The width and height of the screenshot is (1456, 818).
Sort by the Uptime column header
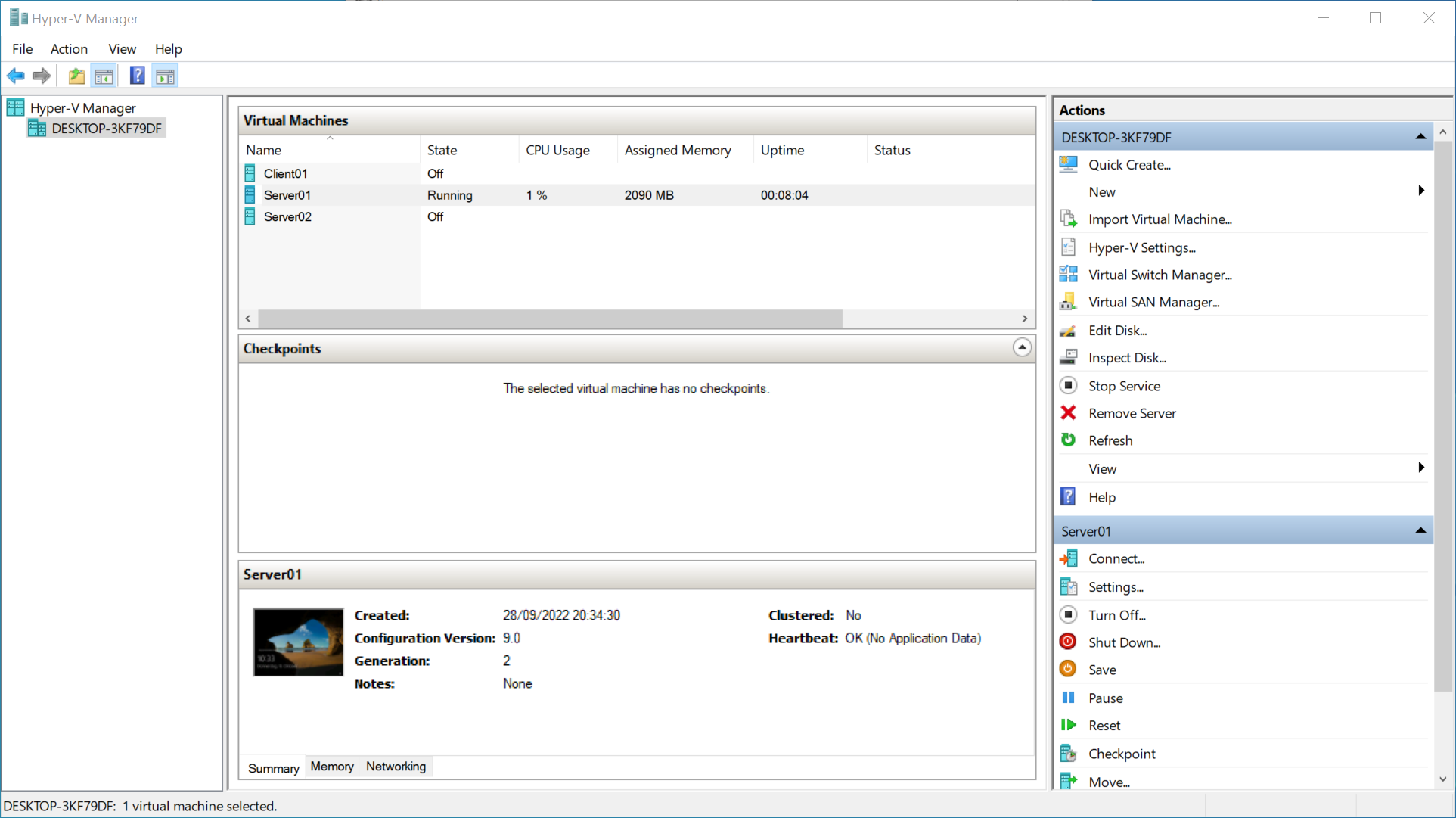810,150
